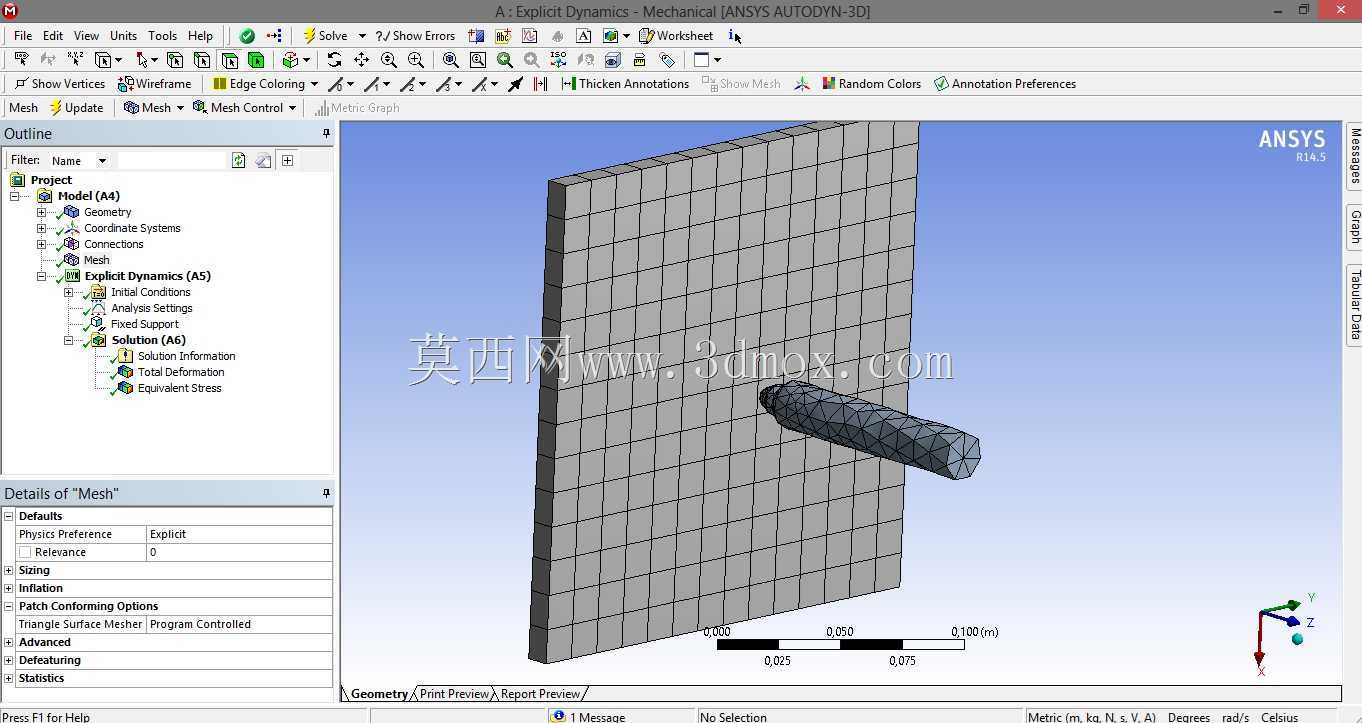Click Show Errors button
The width and height of the screenshot is (1362, 723).
click(x=415, y=36)
